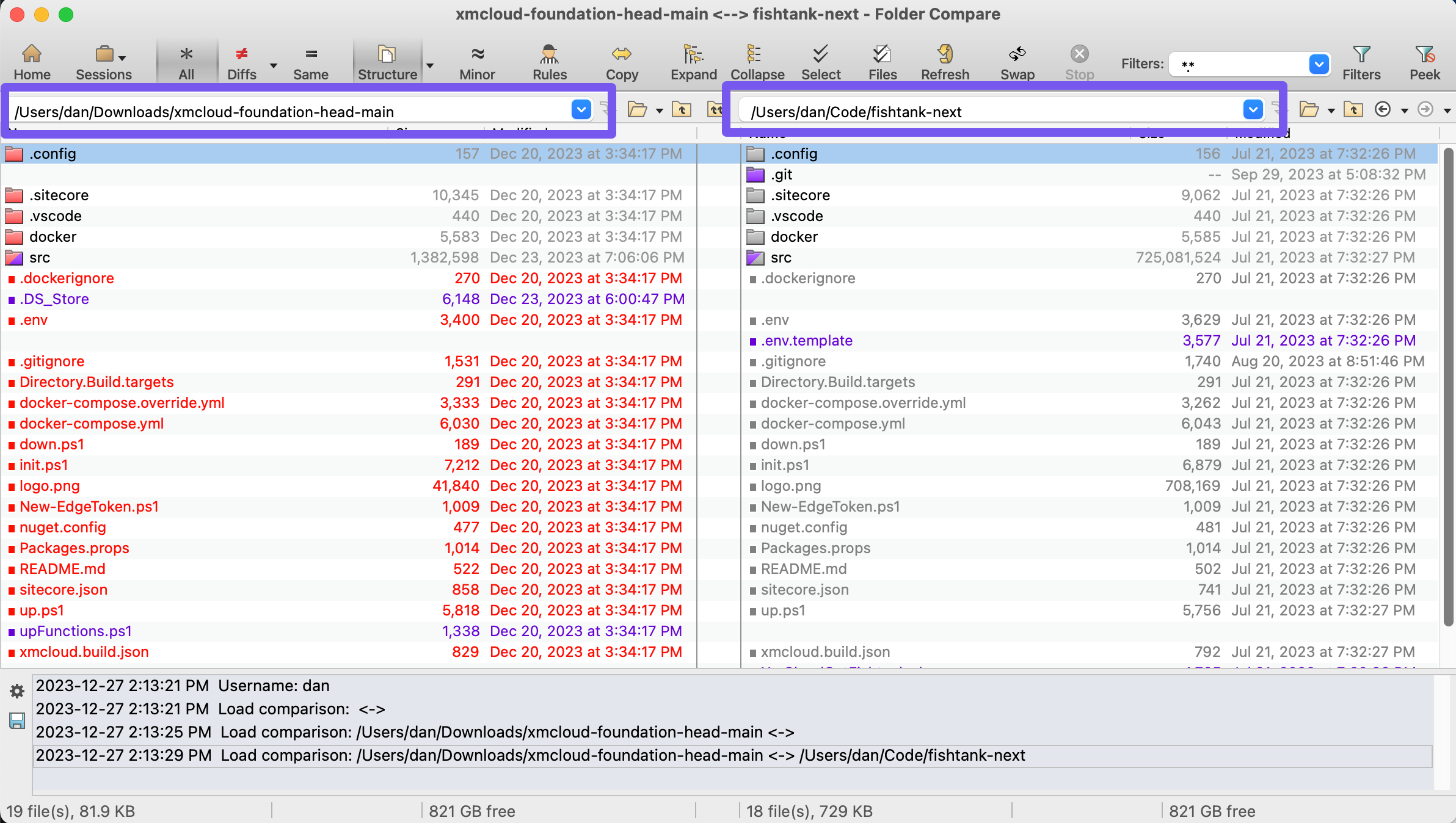Open the left browse folder dropdown arrow
Screen dimensions: 1456x823
click(660, 111)
